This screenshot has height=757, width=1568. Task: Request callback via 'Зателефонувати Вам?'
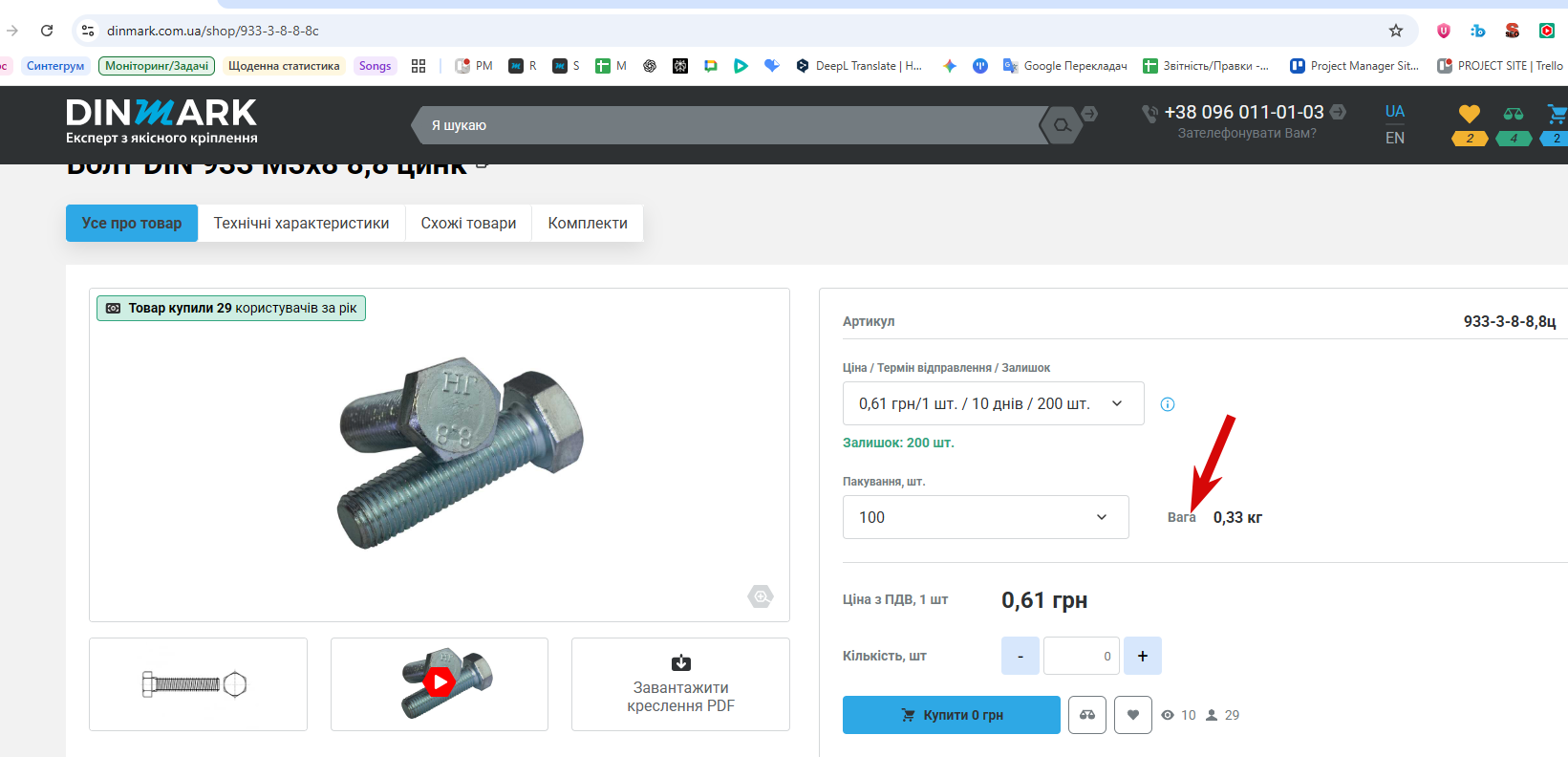[1247, 133]
